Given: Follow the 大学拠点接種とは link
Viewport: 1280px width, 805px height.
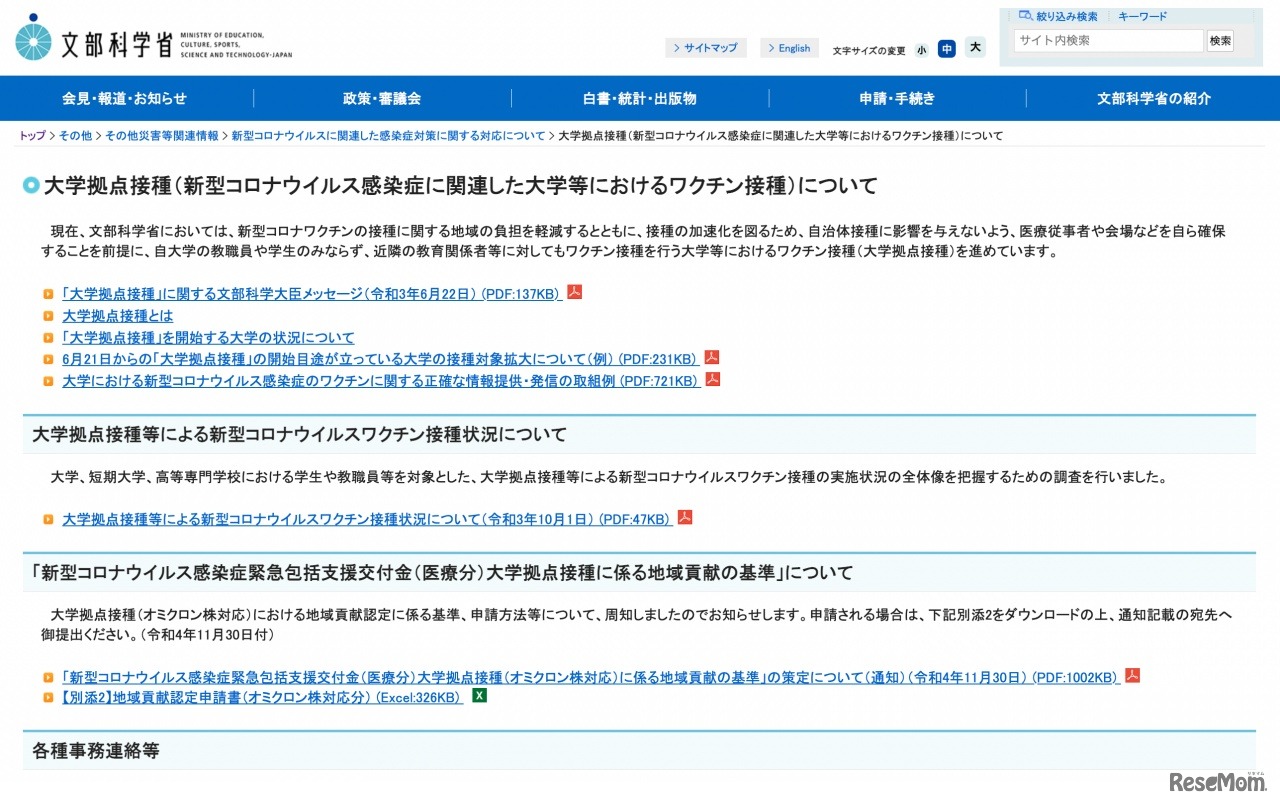Looking at the screenshot, I should tap(116, 315).
